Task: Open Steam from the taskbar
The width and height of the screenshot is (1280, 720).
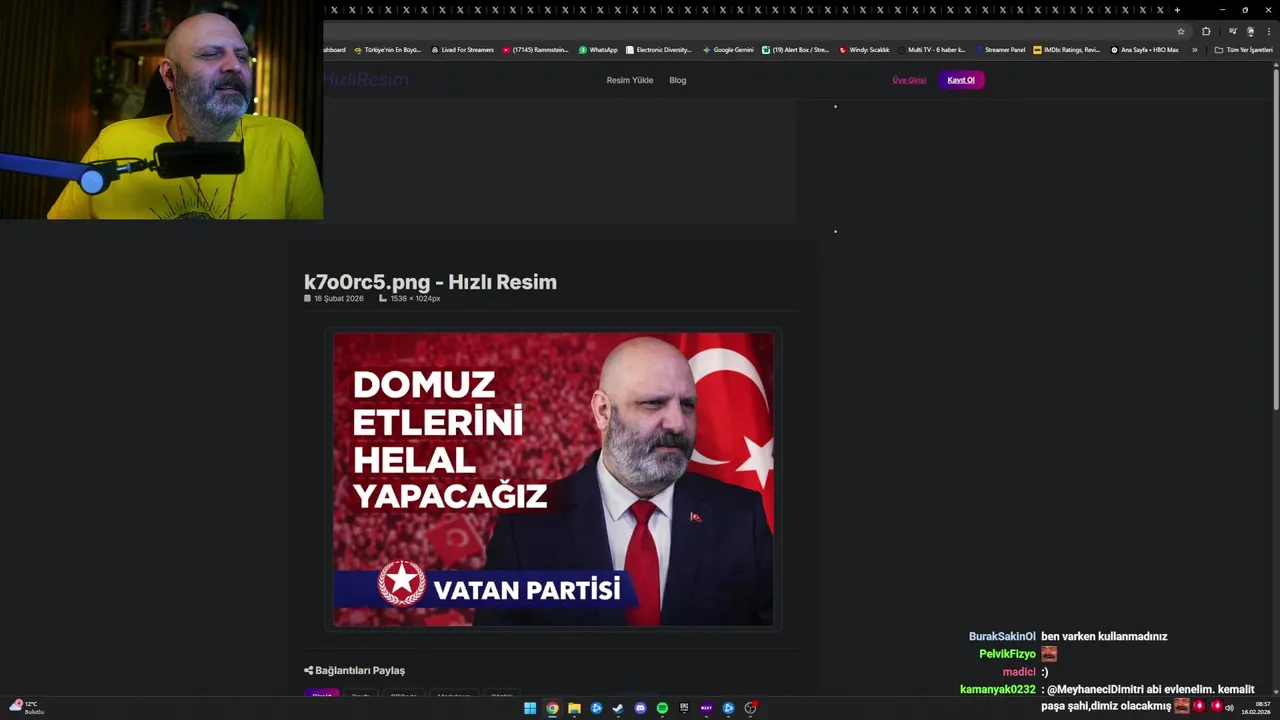Action: tap(618, 708)
